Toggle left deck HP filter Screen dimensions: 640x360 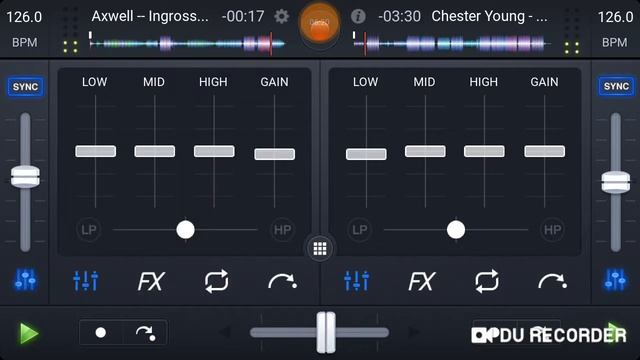[282, 230]
